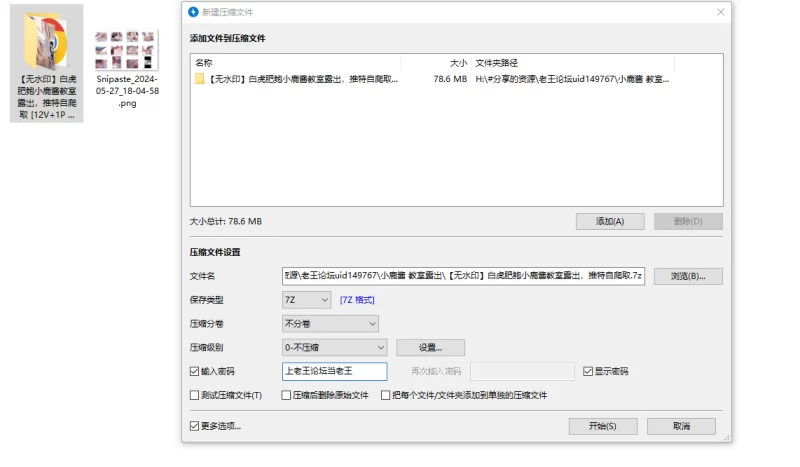Open the 保存类型 7Z dropdown
Screen dimensions: 800x467
[306, 300]
